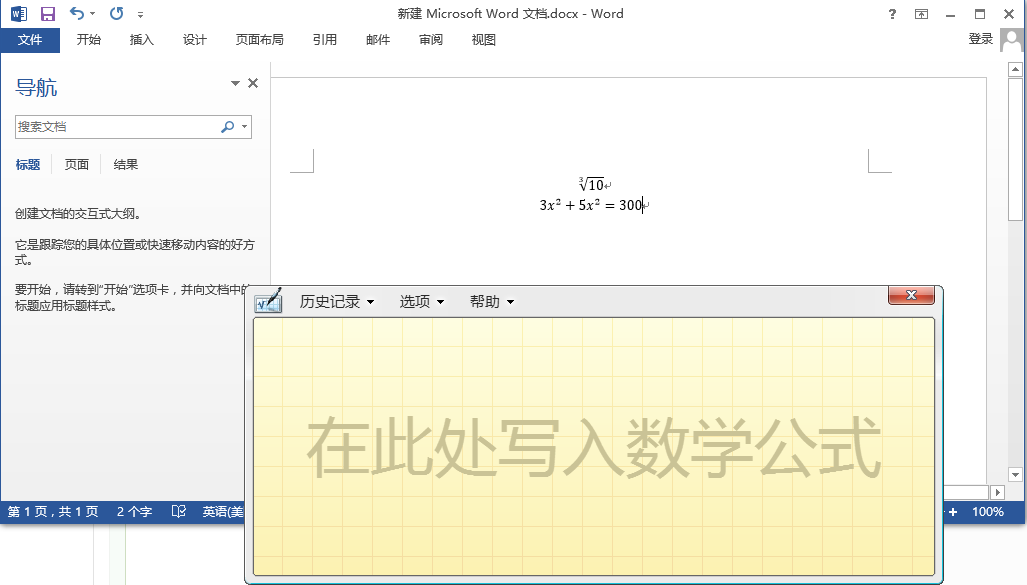1027x585 pixels.
Task: Click the magnifier search icon in navigation
Action: click(228, 127)
